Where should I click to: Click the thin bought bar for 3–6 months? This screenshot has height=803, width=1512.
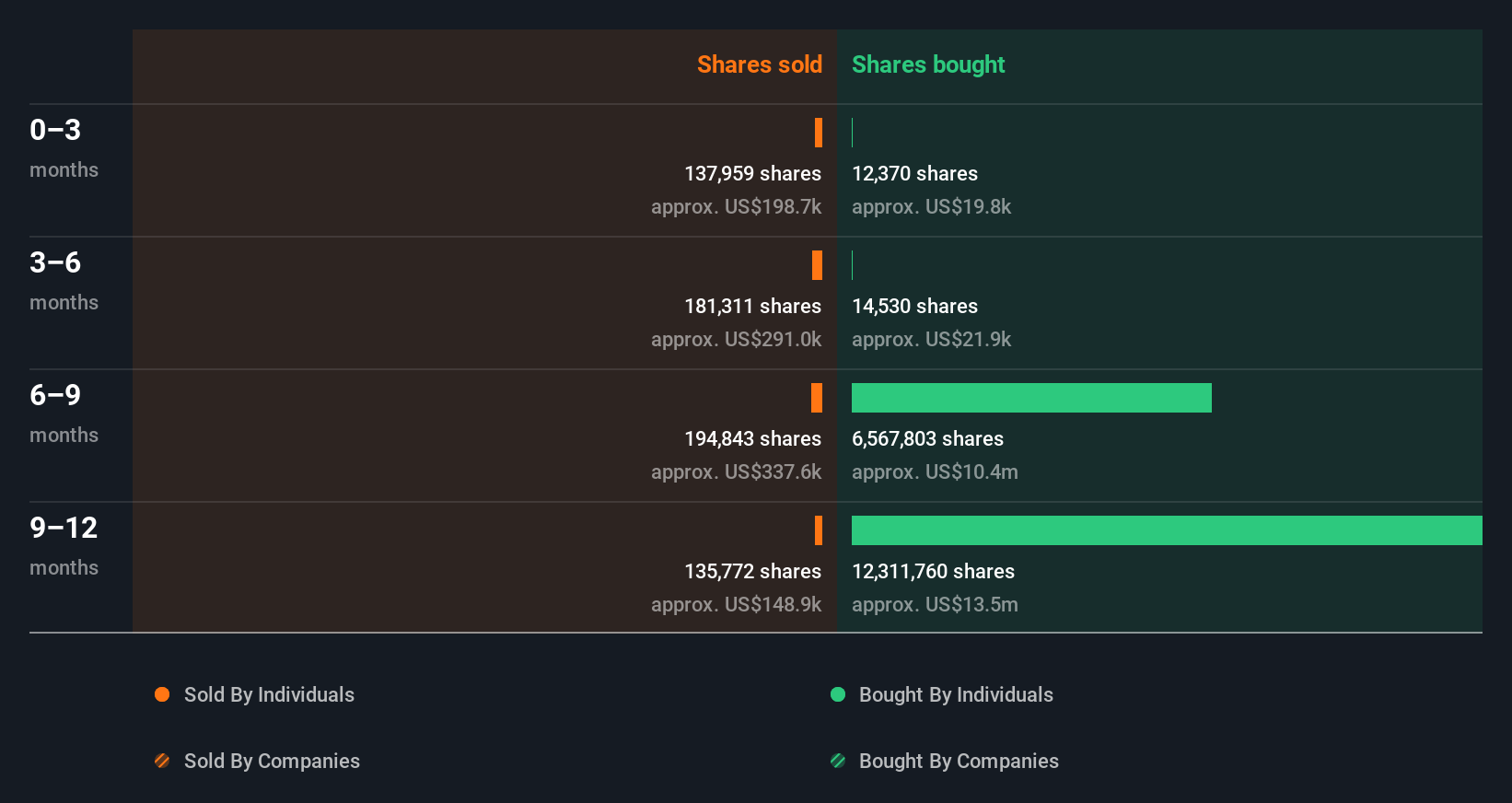[x=853, y=265]
